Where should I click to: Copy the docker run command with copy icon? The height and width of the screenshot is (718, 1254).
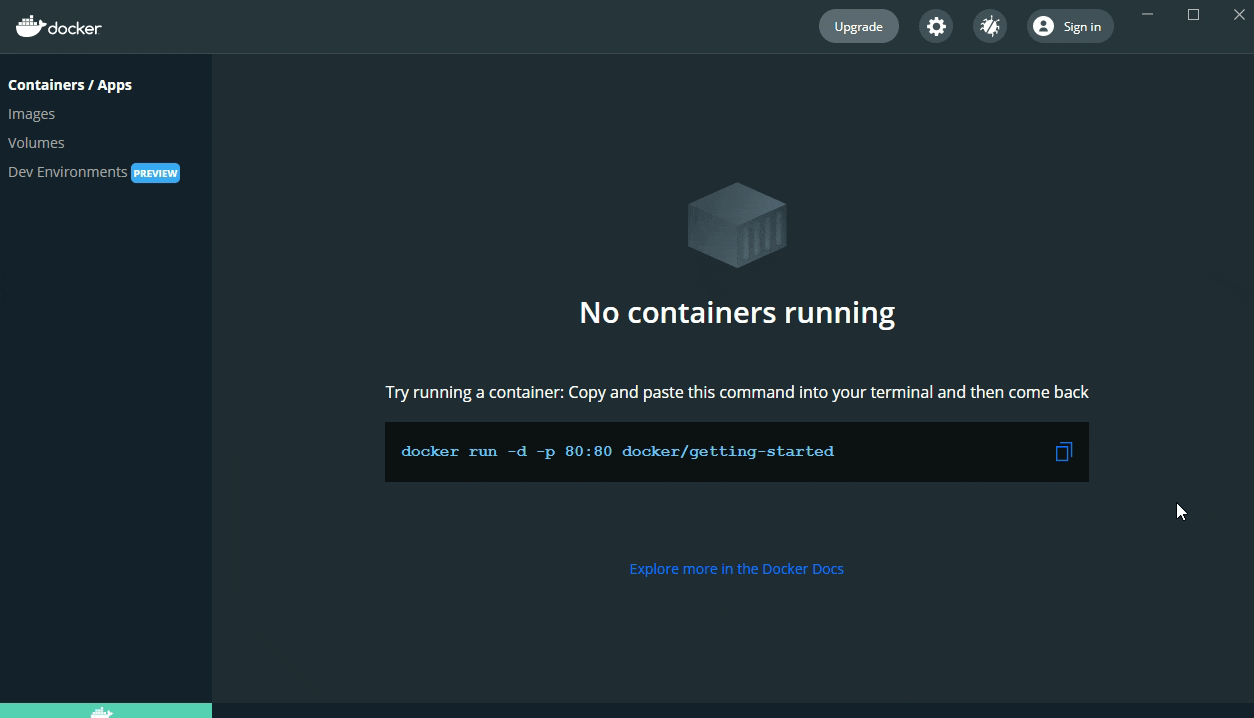pyautogui.click(x=1063, y=452)
